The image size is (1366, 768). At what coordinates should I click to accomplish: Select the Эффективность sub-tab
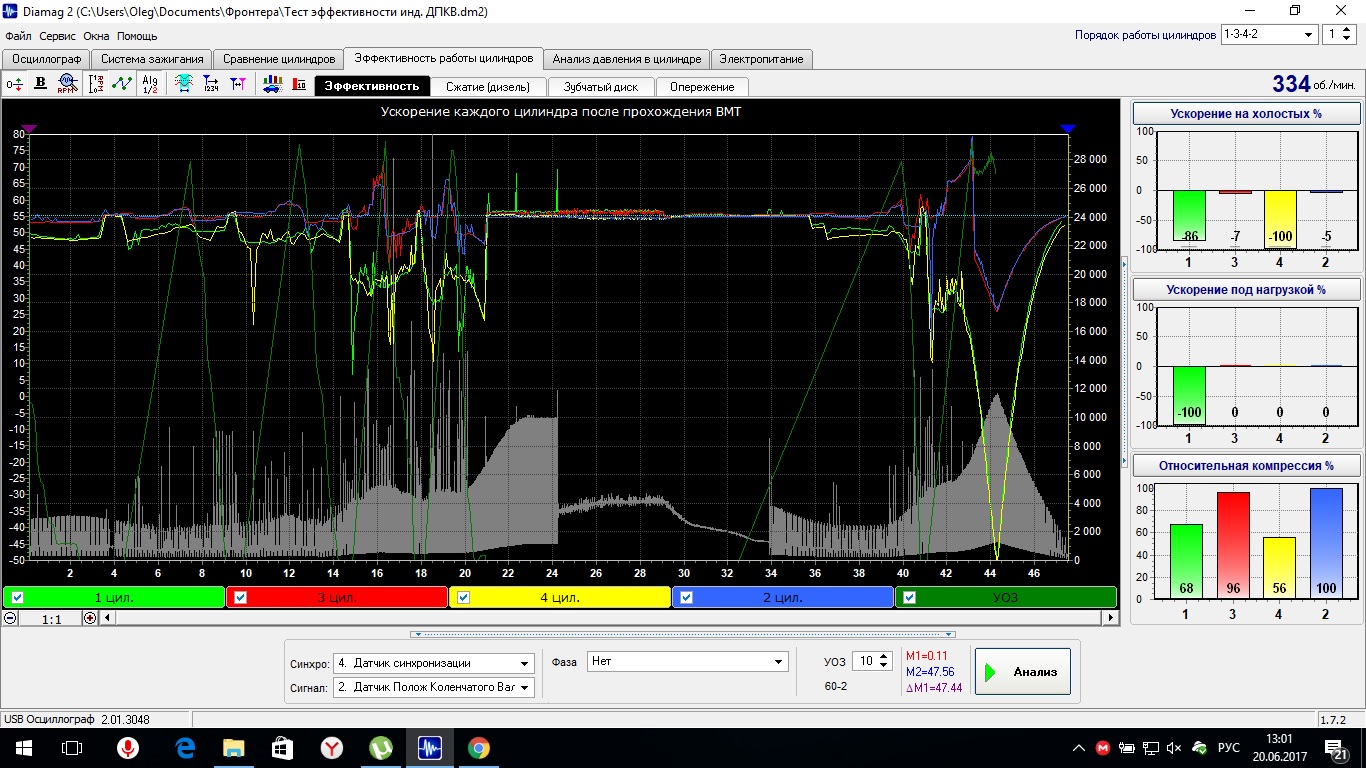[372, 86]
